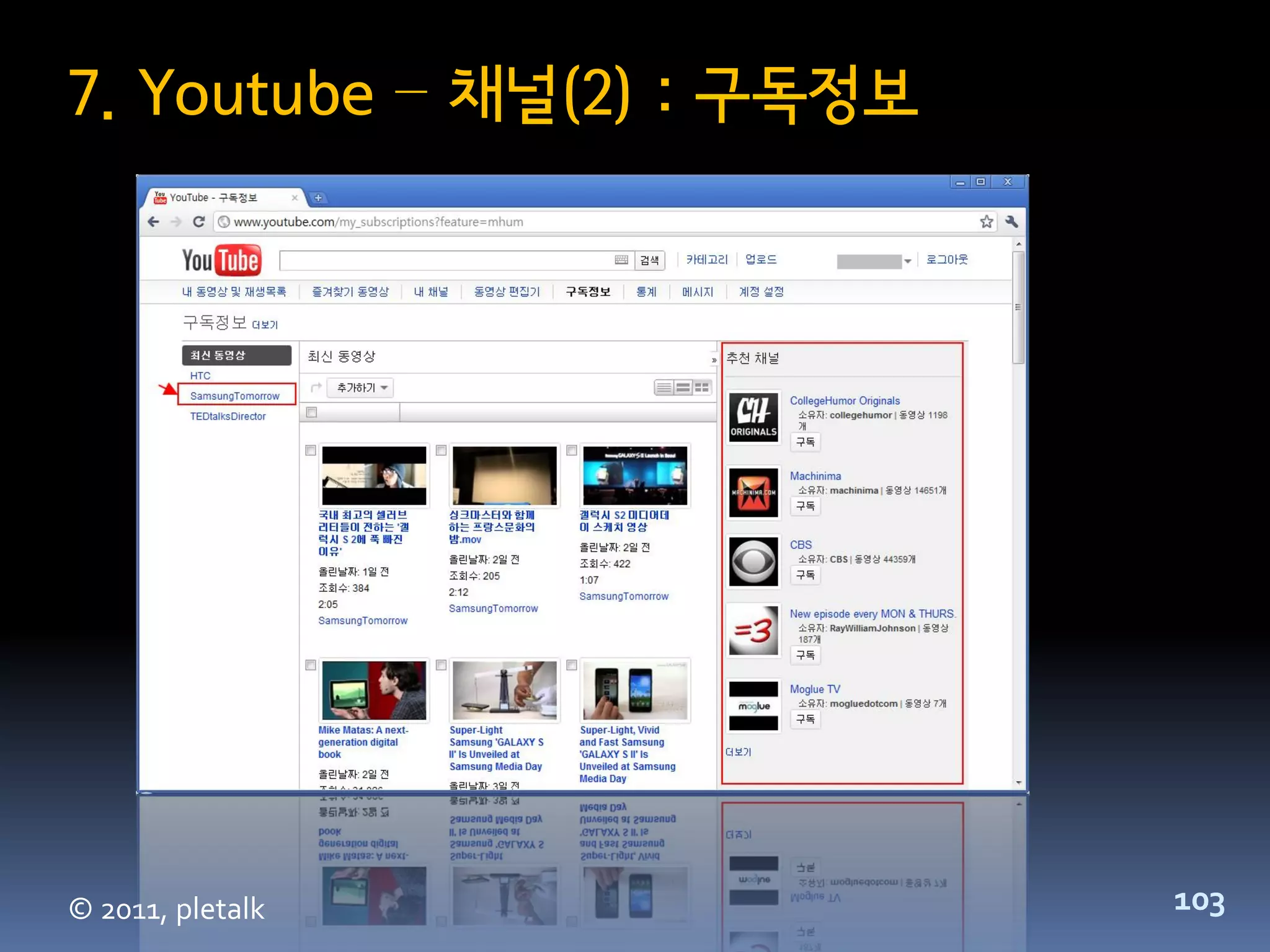Open the 카테고리 link
1270x952 pixels.
click(706, 260)
